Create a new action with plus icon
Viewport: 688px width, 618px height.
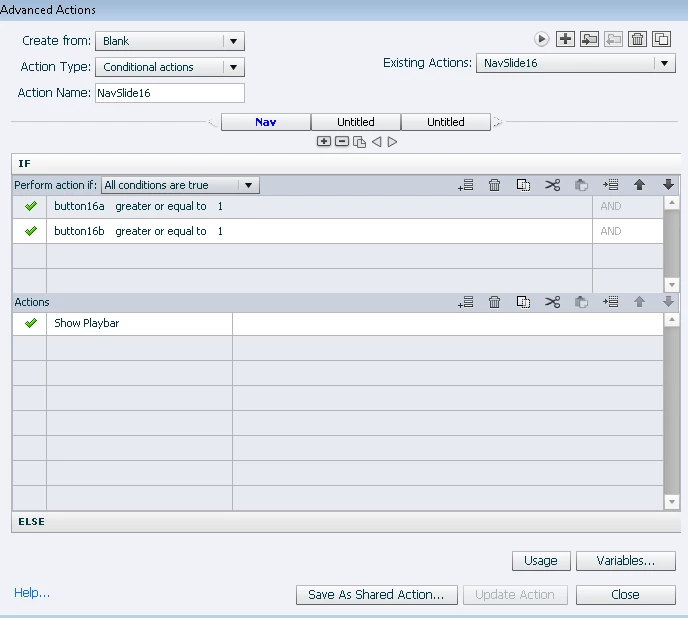coord(565,39)
